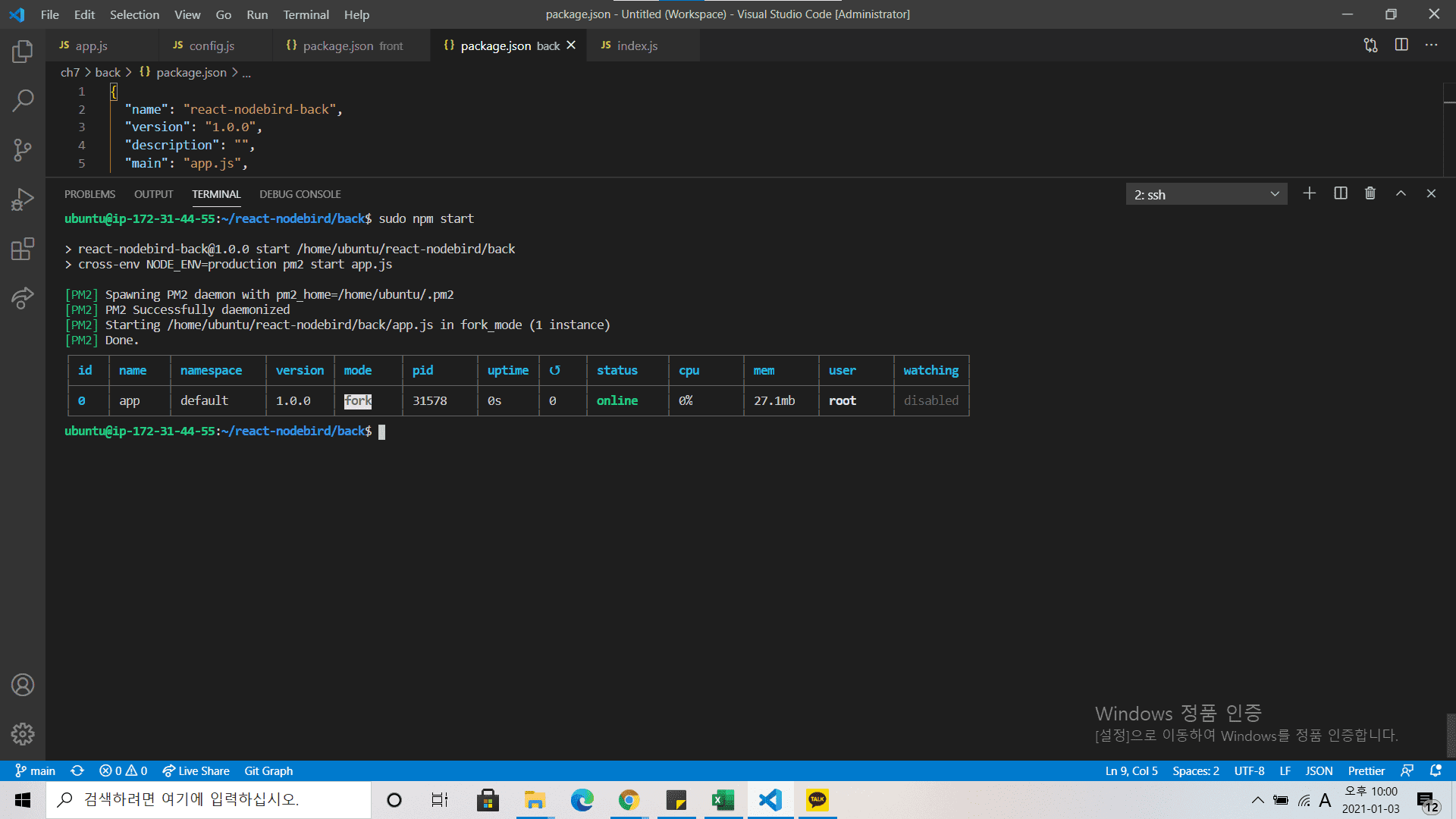The width and height of the screenshot is (1456, 819).
Task: Create a new terminal with plus icon
Action: click(x=1310, y=193)
